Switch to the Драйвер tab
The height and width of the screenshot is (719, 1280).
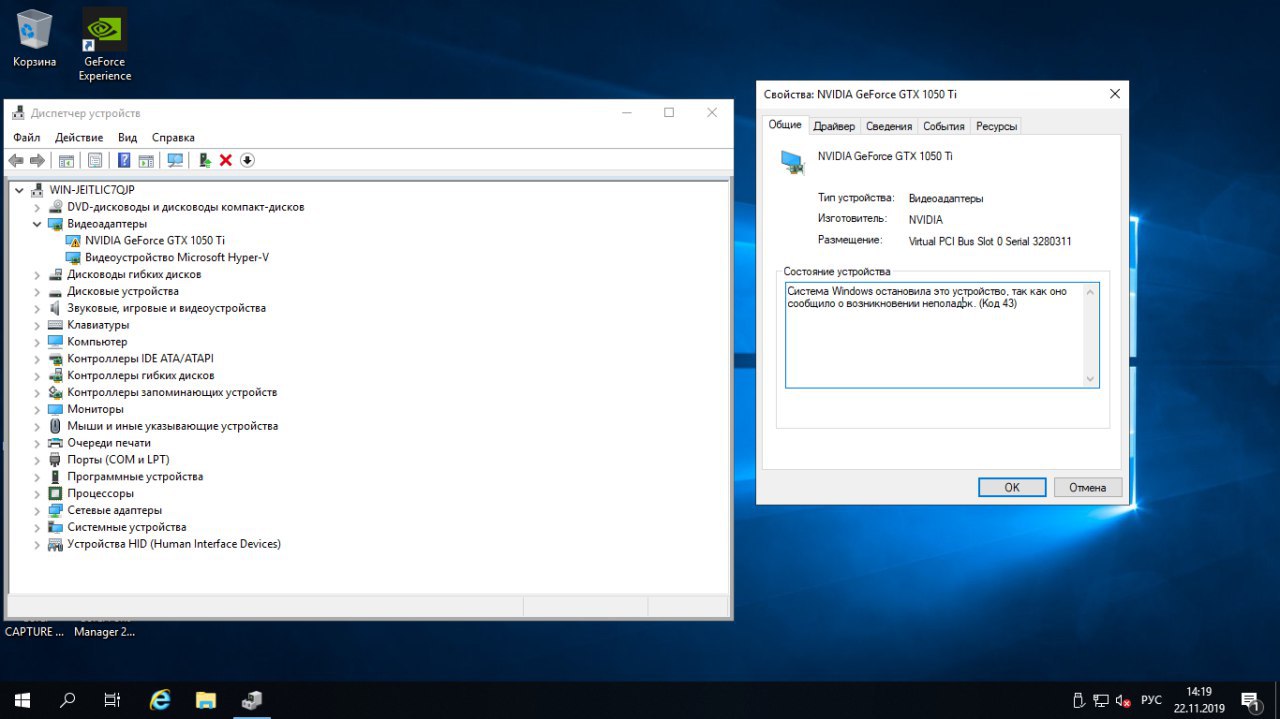[x=834, y=126]
